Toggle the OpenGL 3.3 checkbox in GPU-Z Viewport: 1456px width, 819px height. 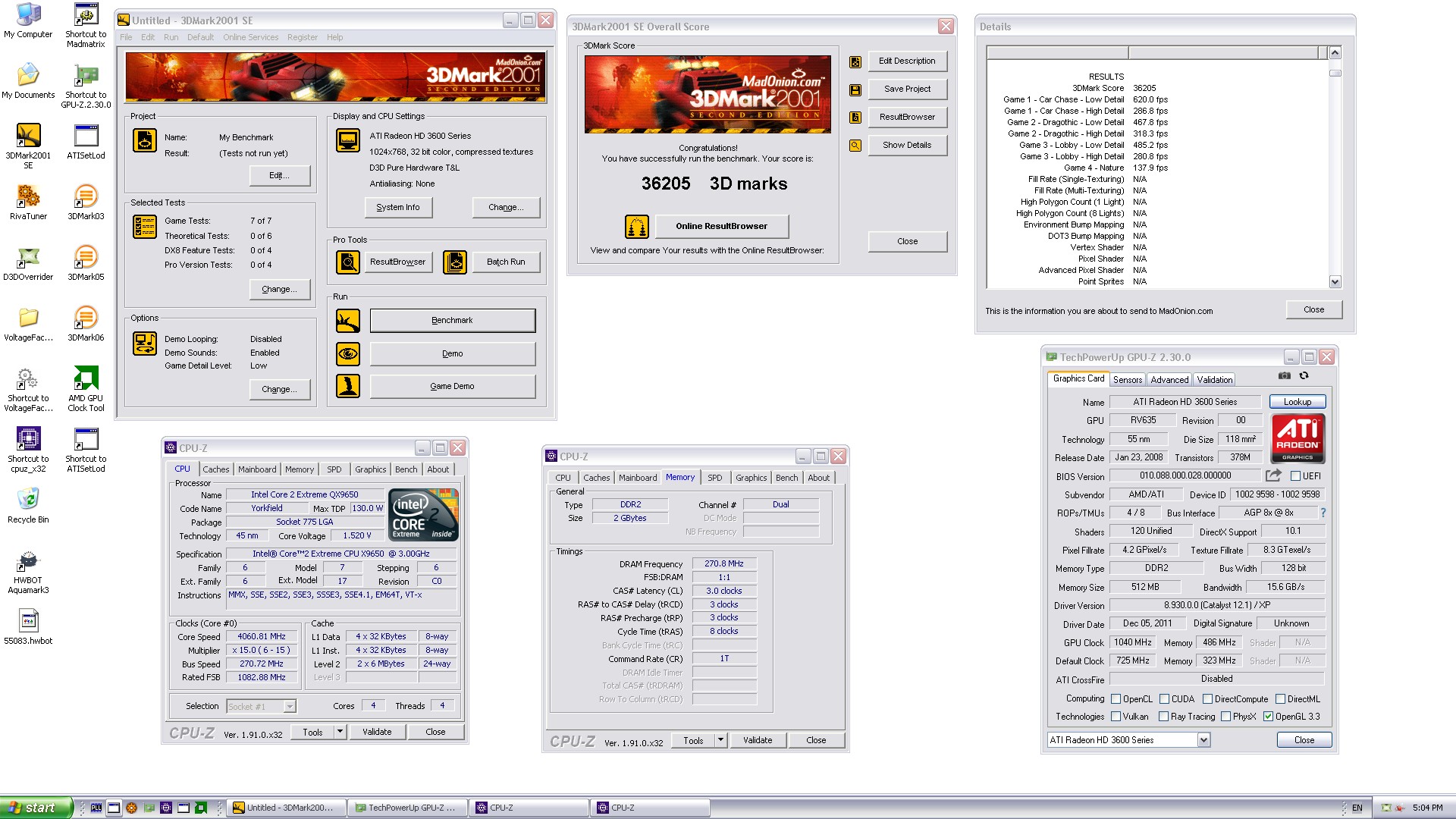(x=1268, y=717)
